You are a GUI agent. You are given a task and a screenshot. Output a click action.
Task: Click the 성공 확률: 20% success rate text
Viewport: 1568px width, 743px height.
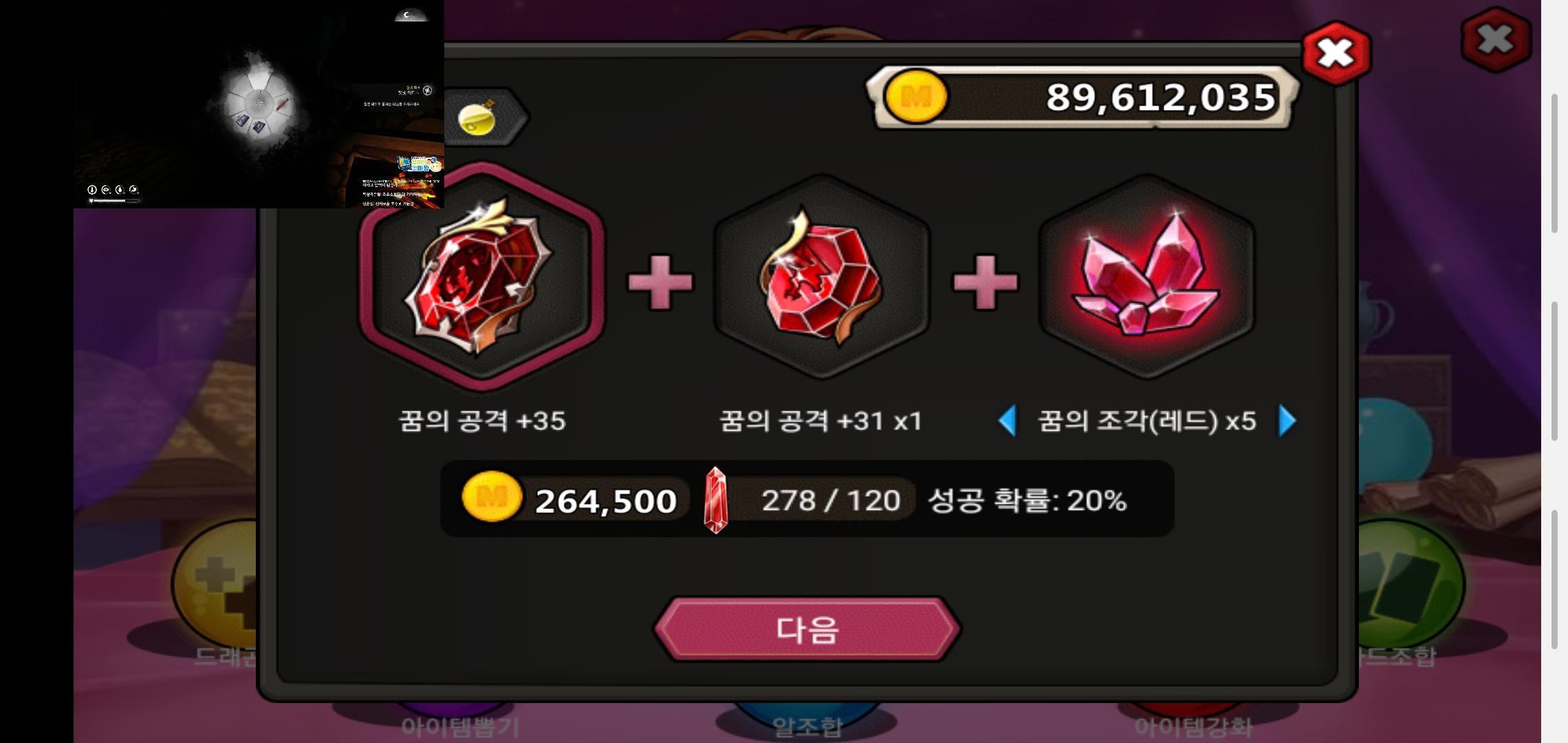coord(1027,500)
